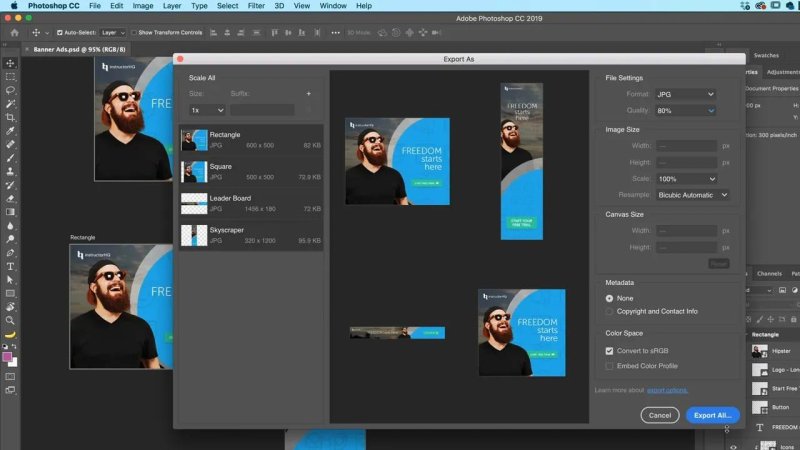
Task: Click the Cancel button
Action: pos(660,415)
